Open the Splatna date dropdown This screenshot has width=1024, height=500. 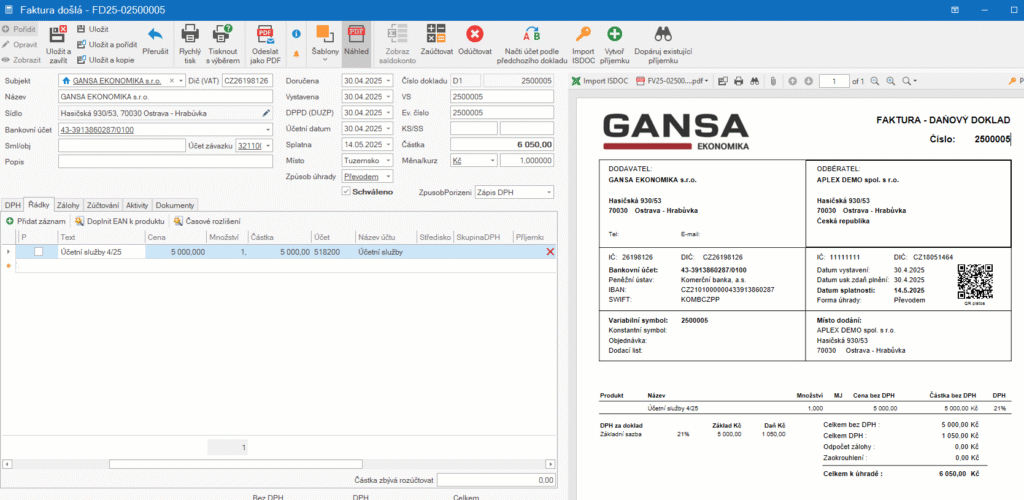pyautogui.click(x=389, y=144)
